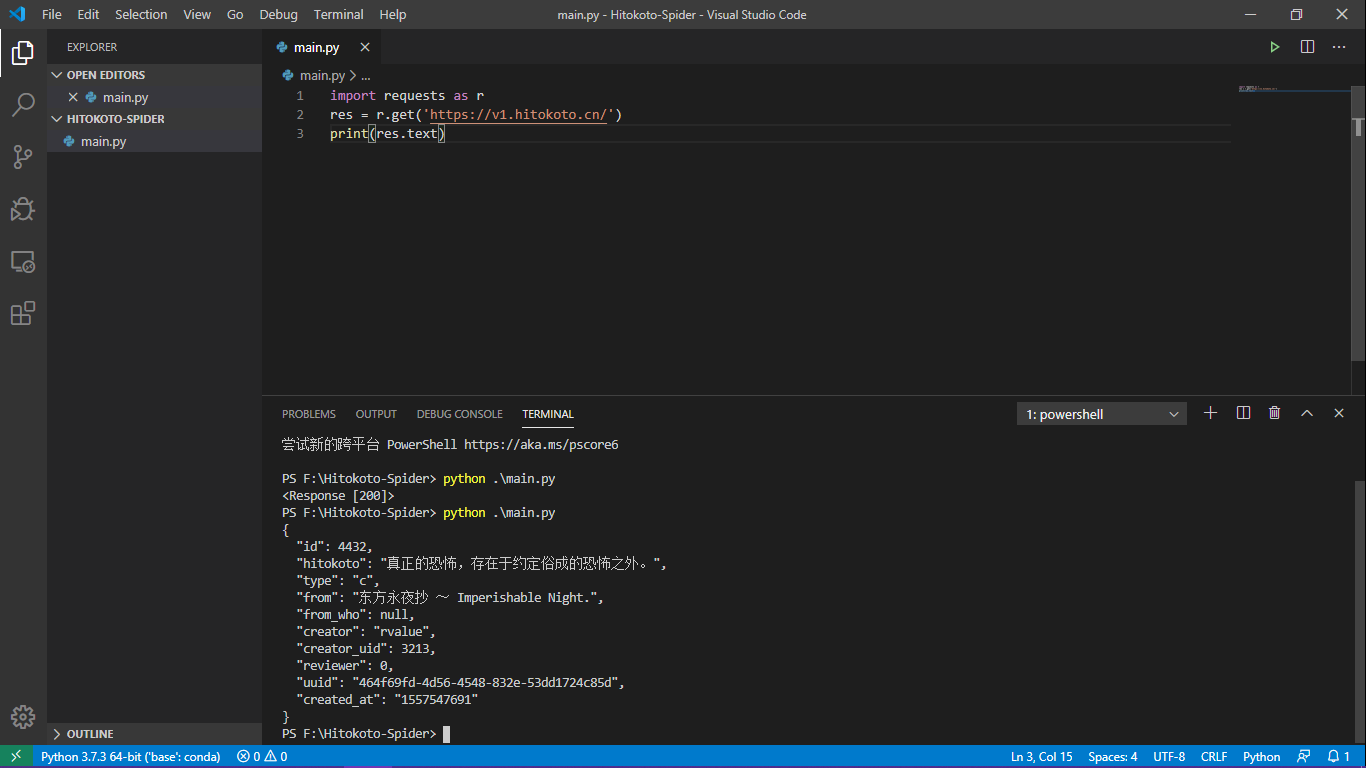Switch to the Problems panel tab
This screenshot has height=768, width=1366.
(x=308, y=414)
